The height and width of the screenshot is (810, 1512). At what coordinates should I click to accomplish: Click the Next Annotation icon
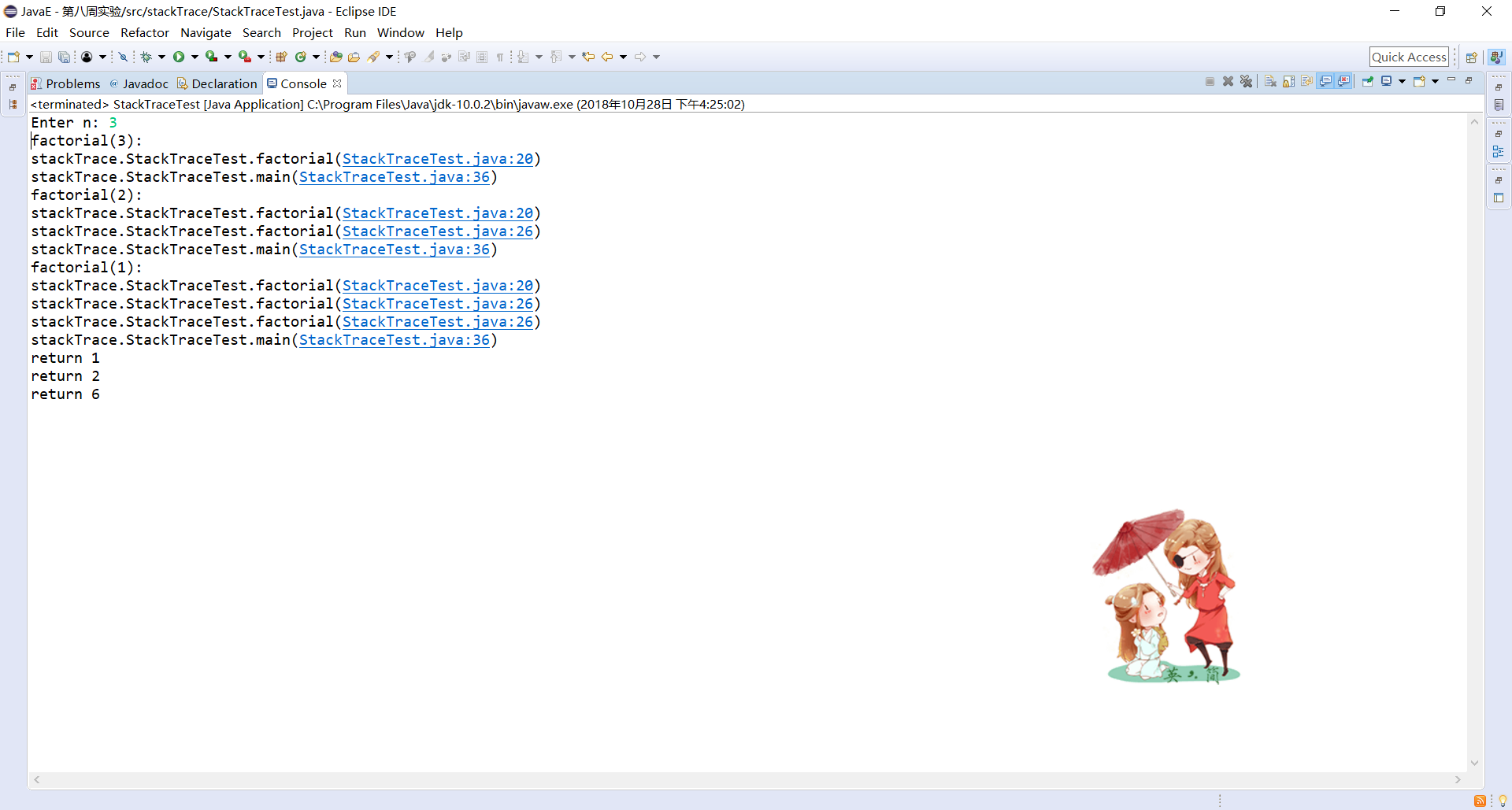[523, 57]
